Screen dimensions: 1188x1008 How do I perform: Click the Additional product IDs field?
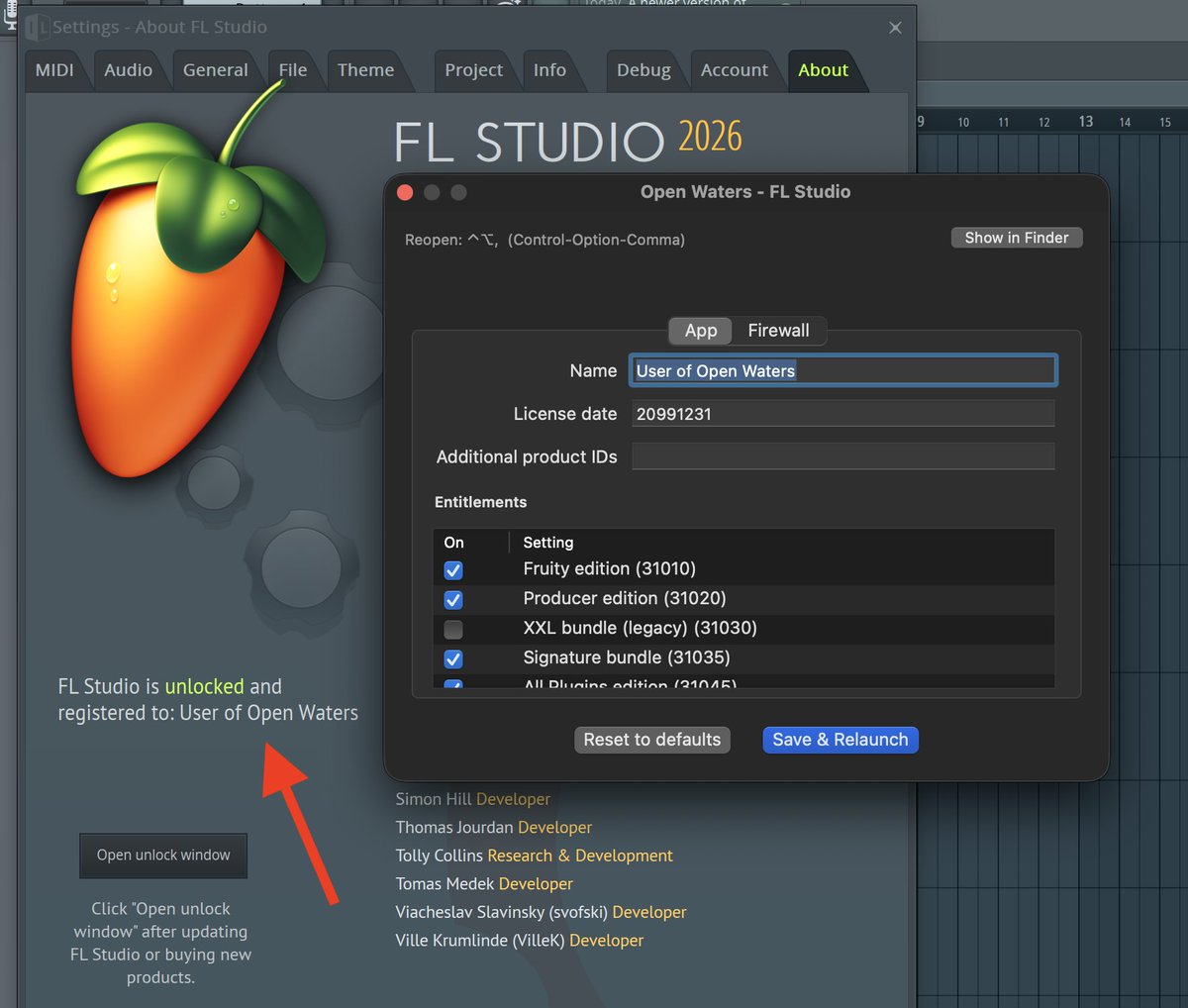click(x=843, y=456)
